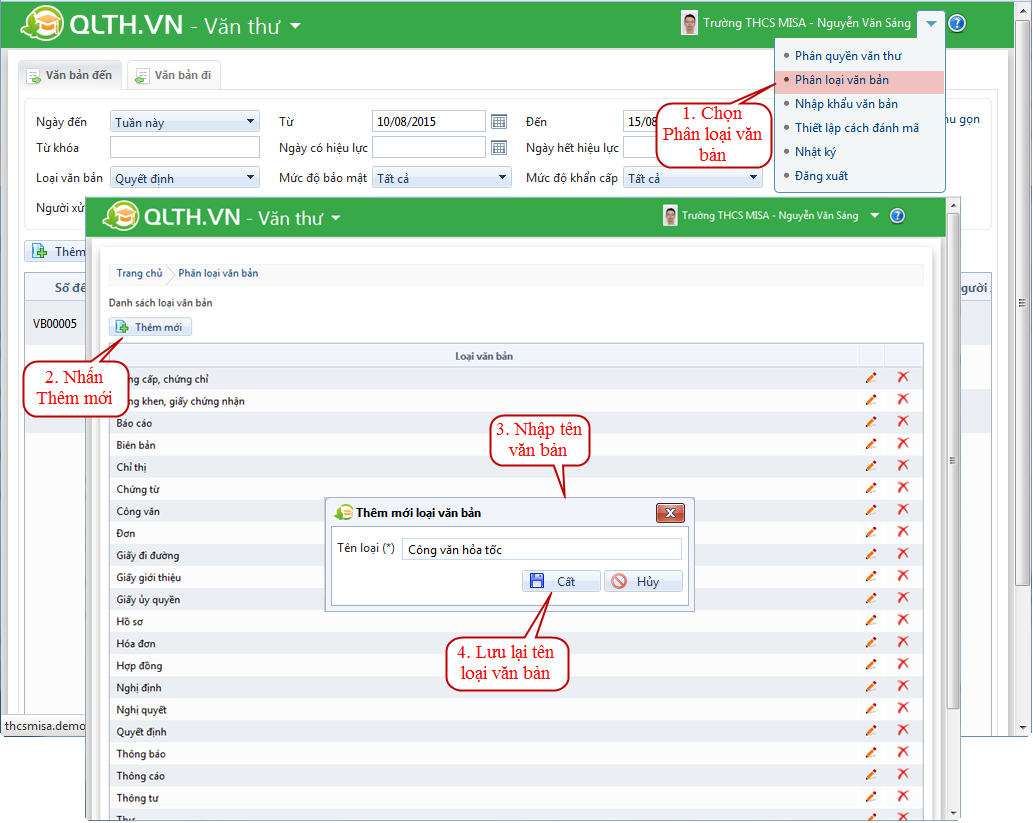Close the 'Thêm mới loại văn bản' dialog
This screenshot has width=1033, height=823.
[670, 513]
